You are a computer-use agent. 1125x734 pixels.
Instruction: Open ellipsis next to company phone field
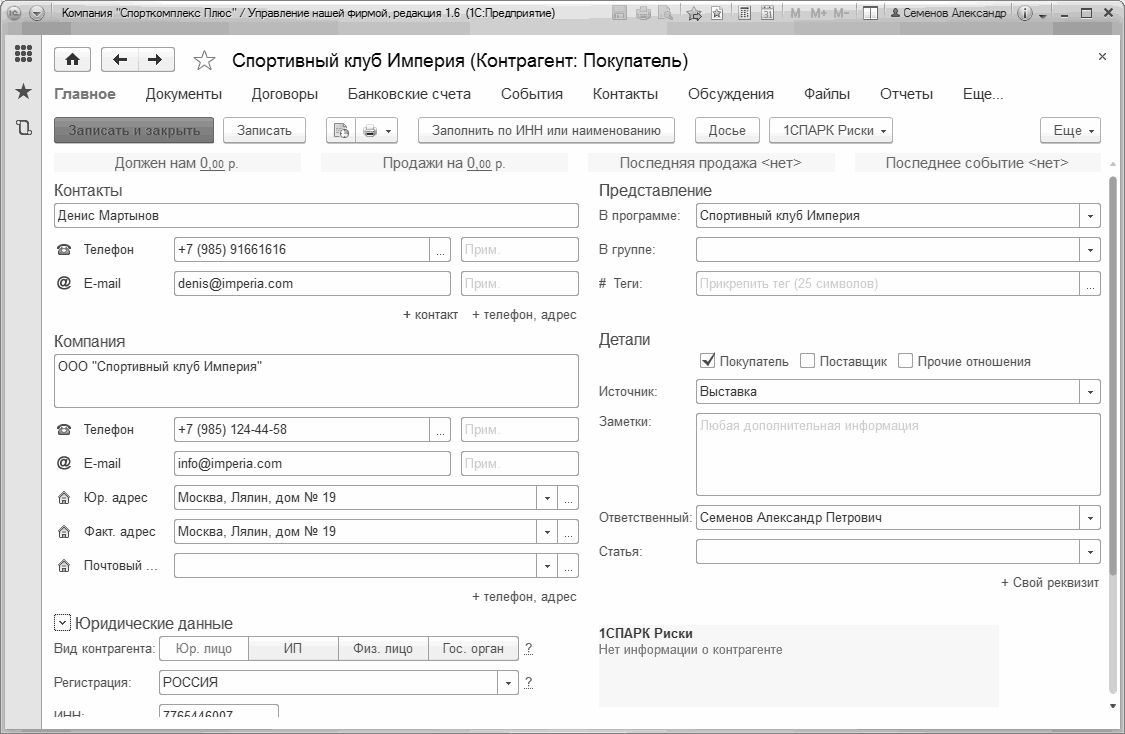(441, 430)
